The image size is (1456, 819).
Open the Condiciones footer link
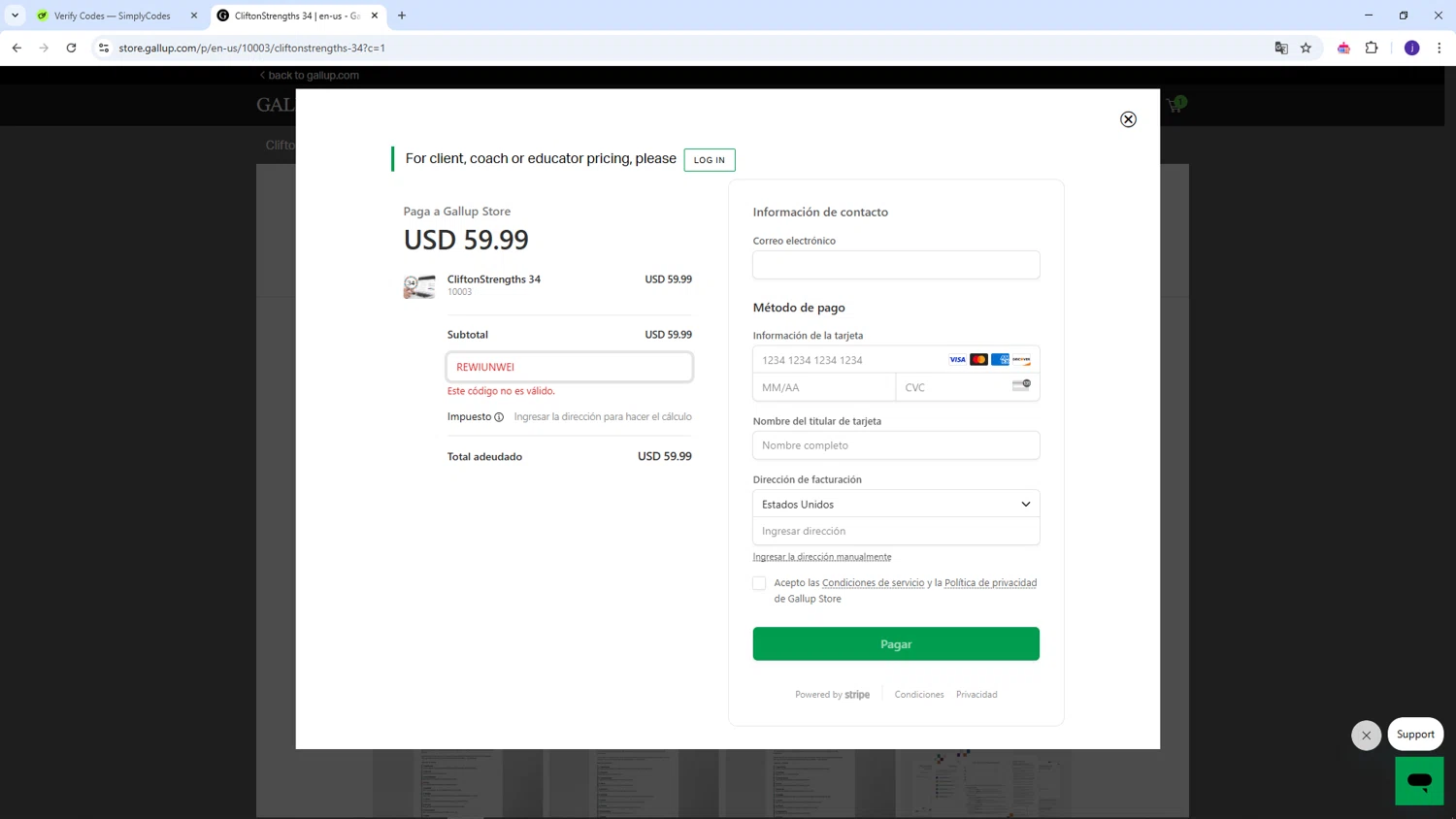pos(919,695)
